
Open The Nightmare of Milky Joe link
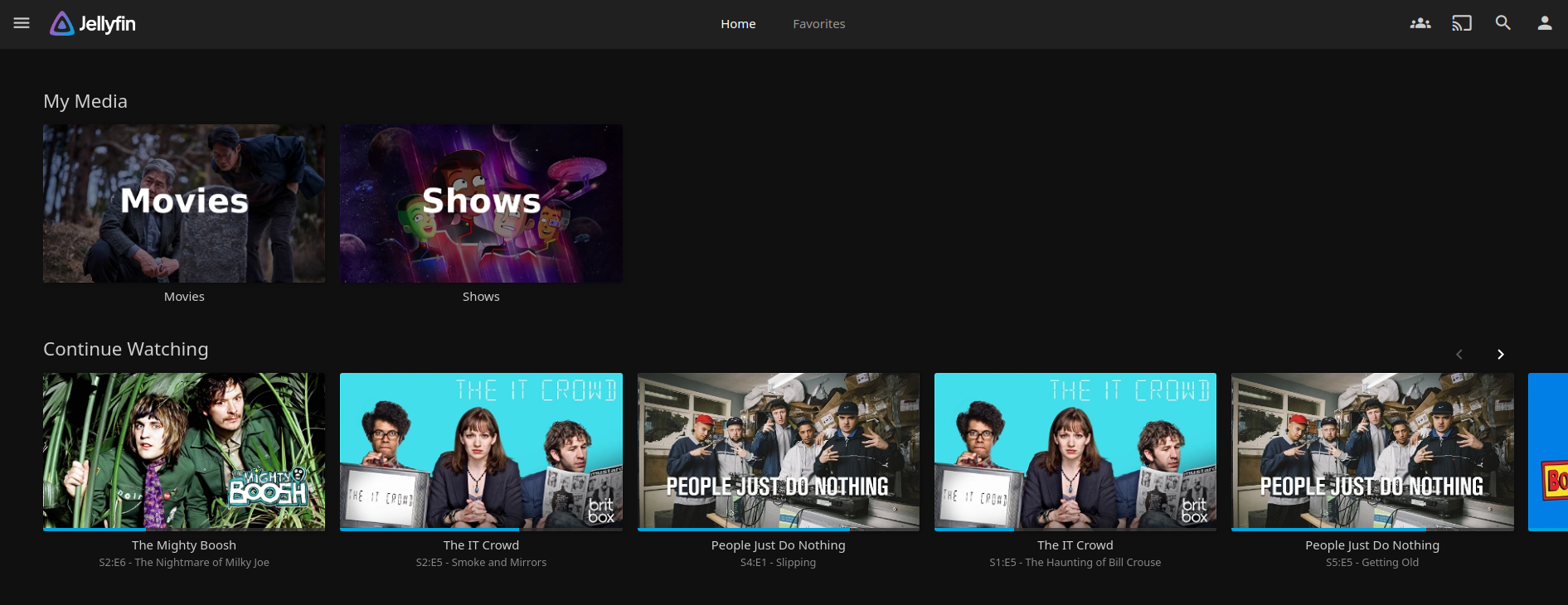[184, 563]
